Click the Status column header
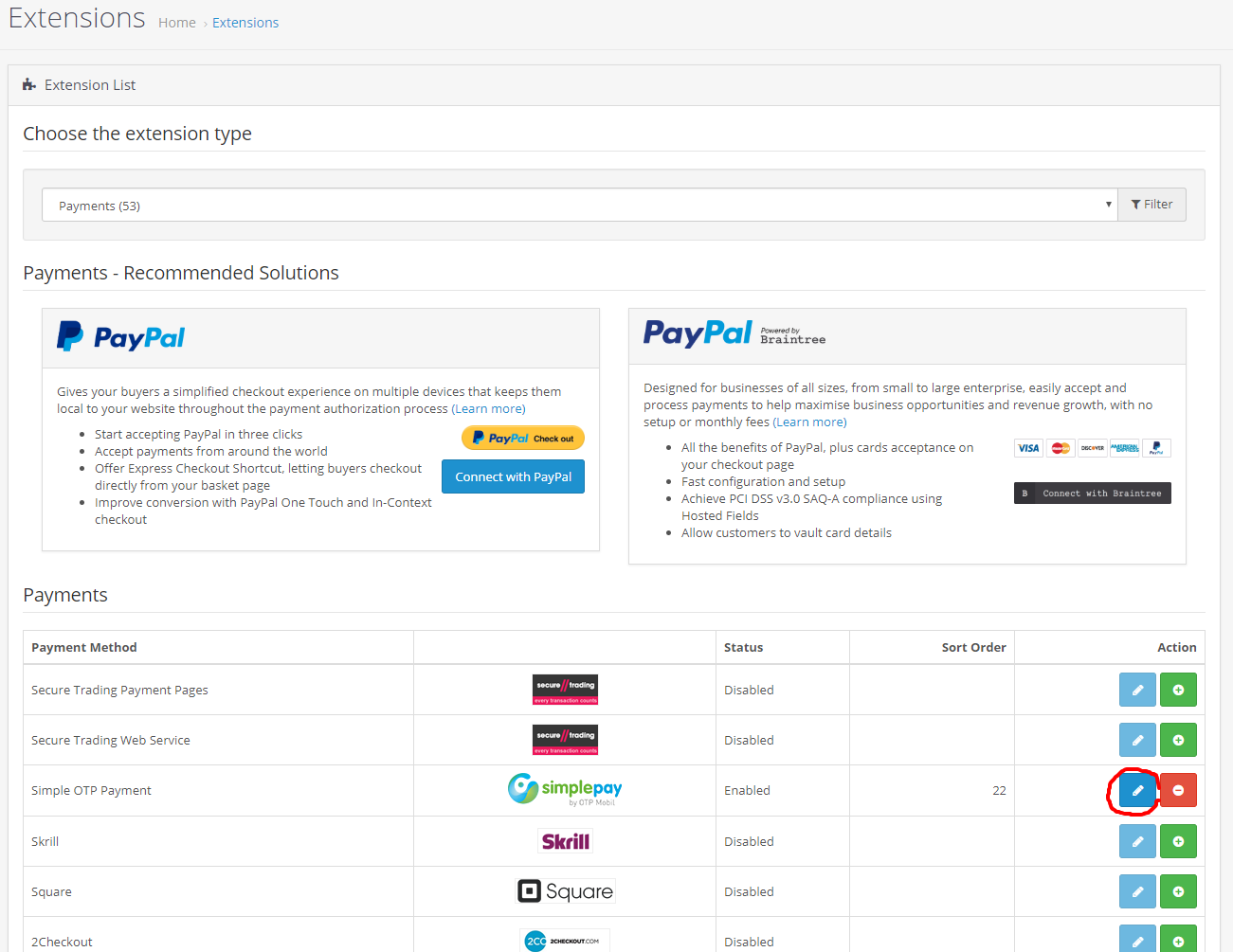The image size is (1233, 952). 743,647
